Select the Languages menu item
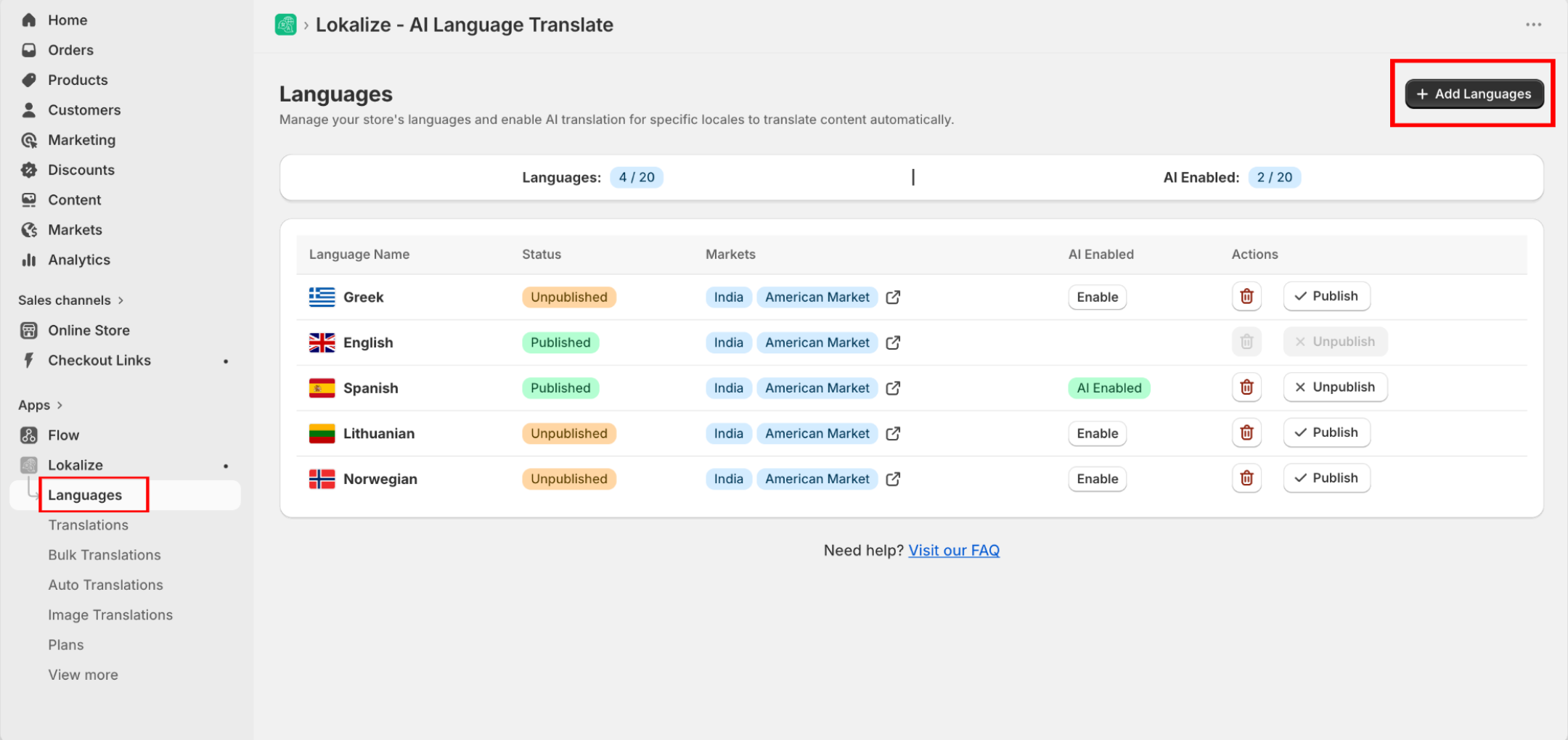 pyautogui.click(x=125, y=496)
